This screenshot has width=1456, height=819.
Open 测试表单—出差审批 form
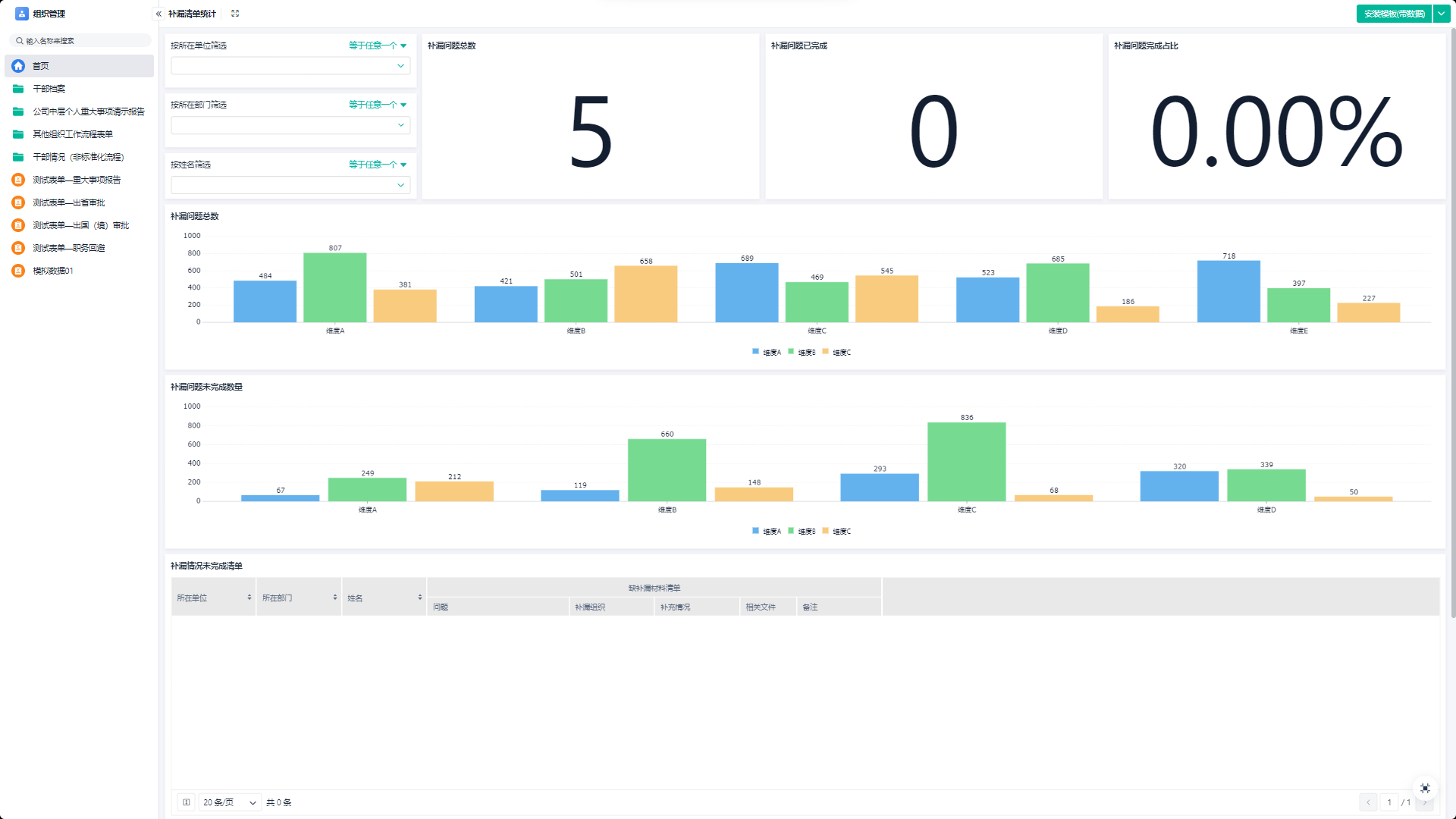[x=68, y=202]
